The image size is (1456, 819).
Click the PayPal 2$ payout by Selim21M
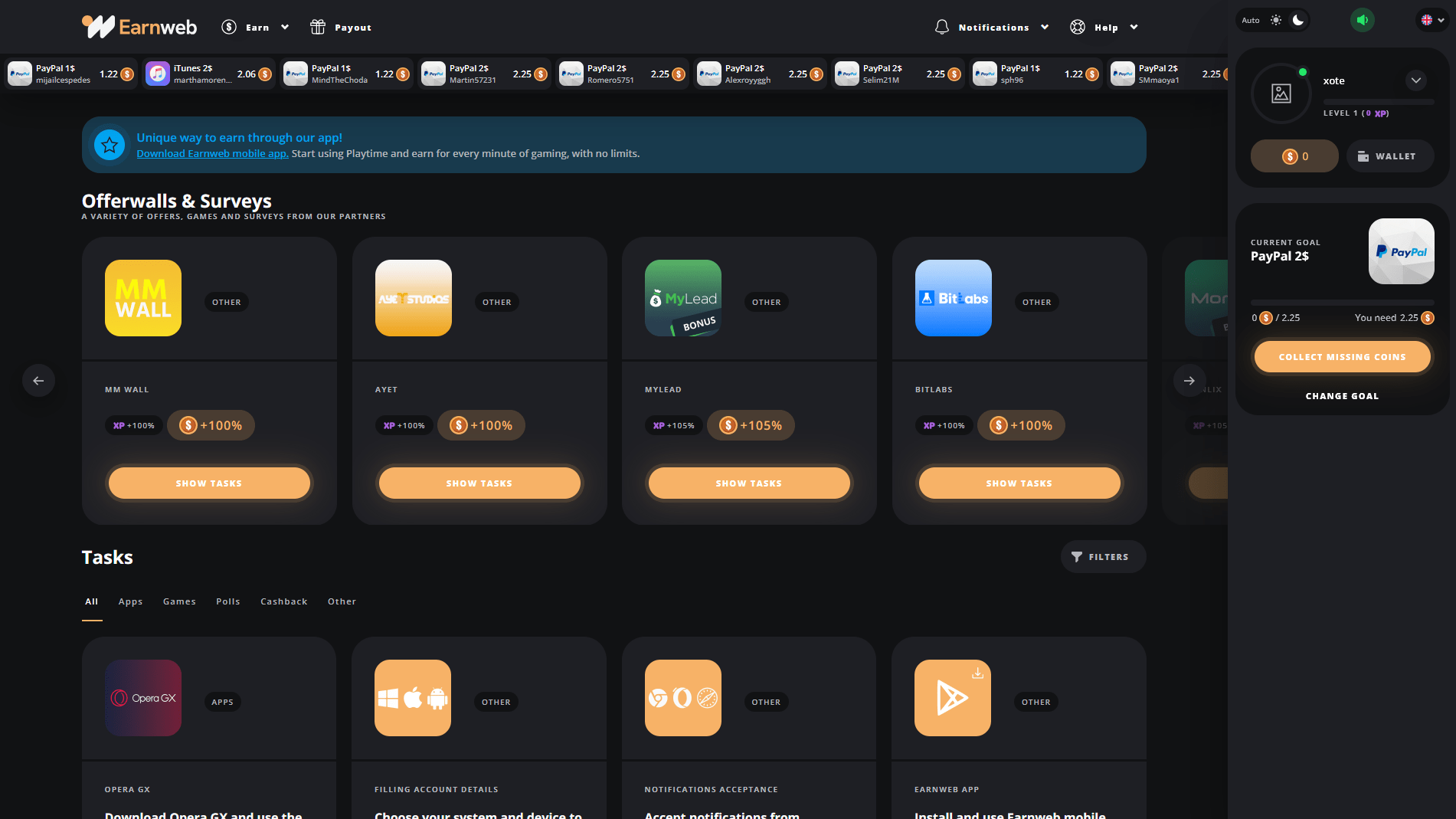coord(898,74)
